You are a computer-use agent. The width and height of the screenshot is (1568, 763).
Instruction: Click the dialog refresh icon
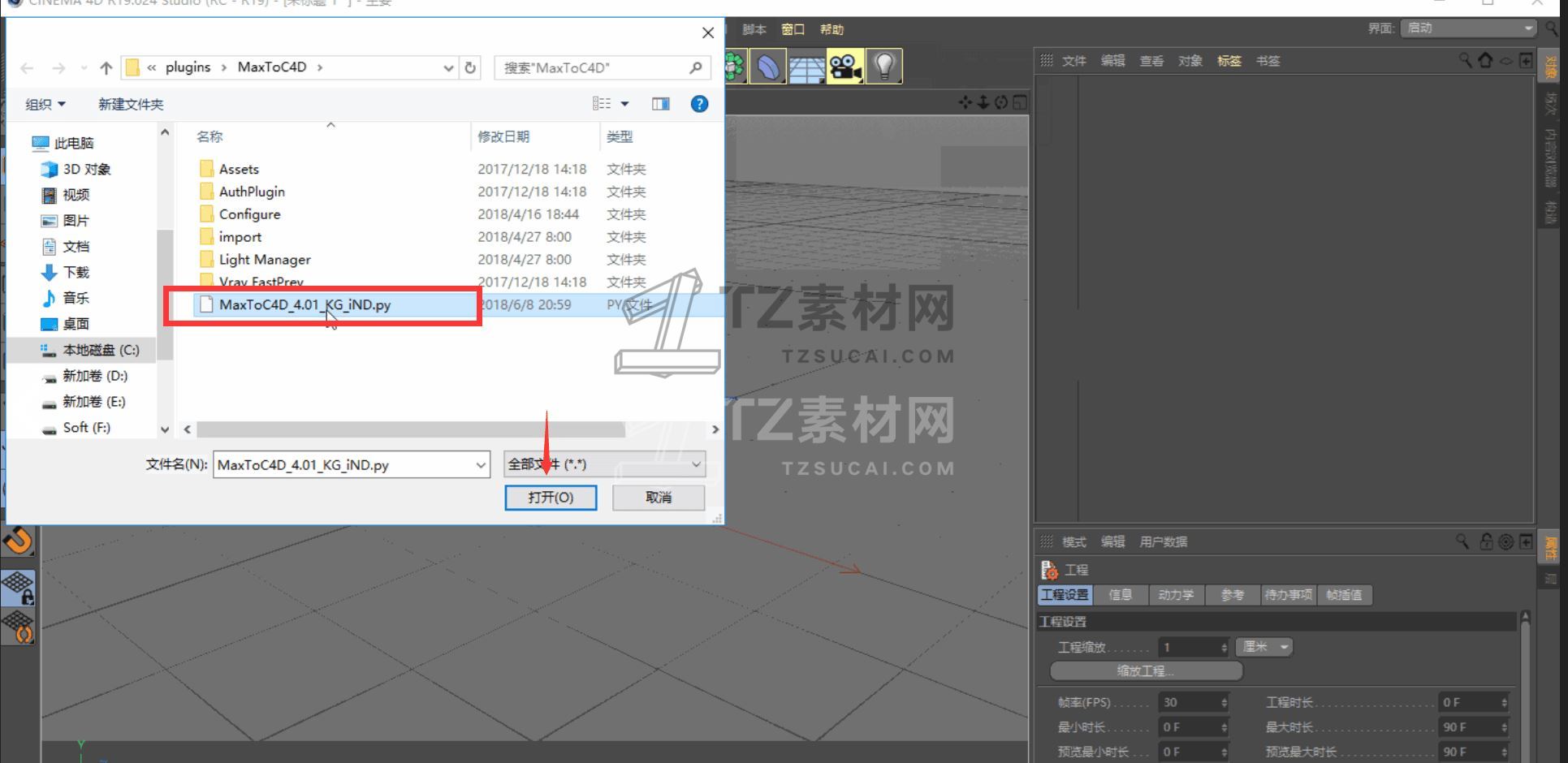[x=470, y=67]
